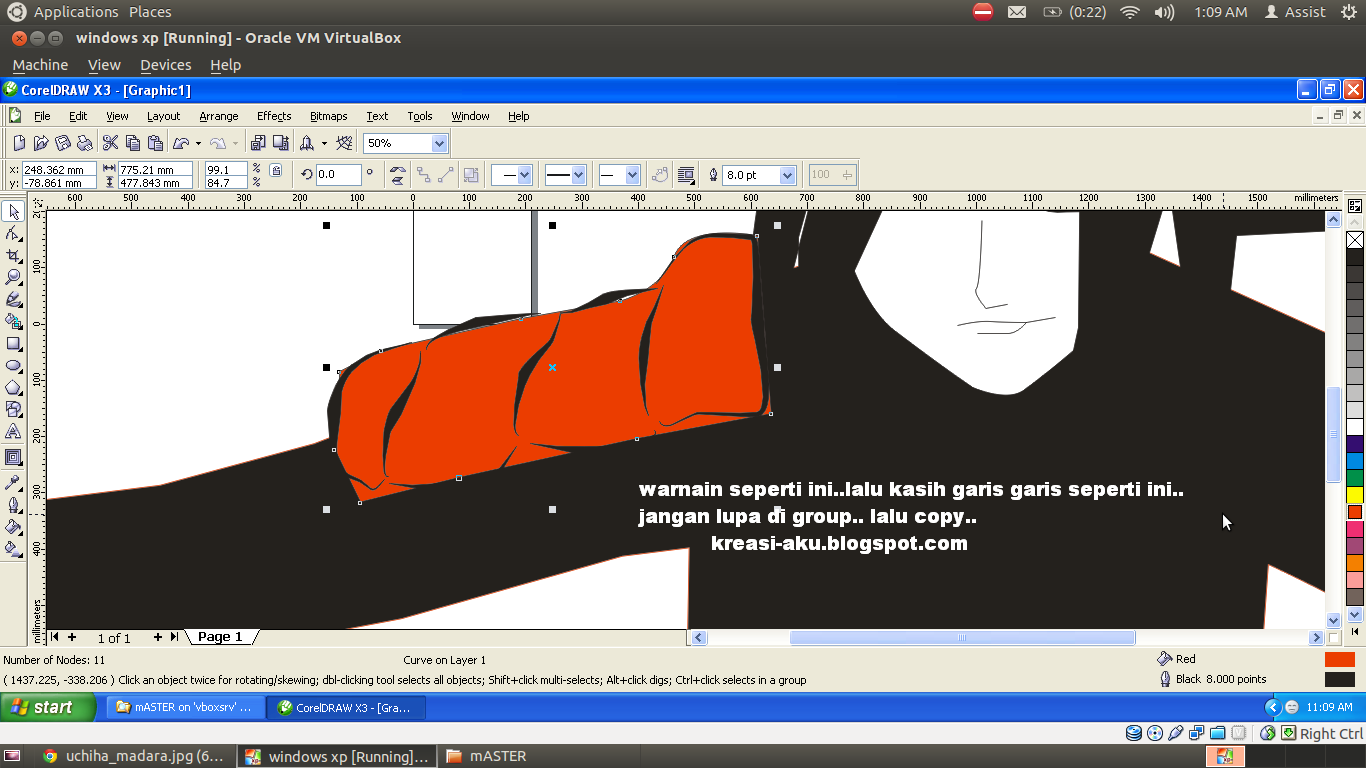Image resolution: width=1366 pixels, height=768 pixels.
Task: Click the no-fill X swatch in palette
Action: pos(1355,240)
